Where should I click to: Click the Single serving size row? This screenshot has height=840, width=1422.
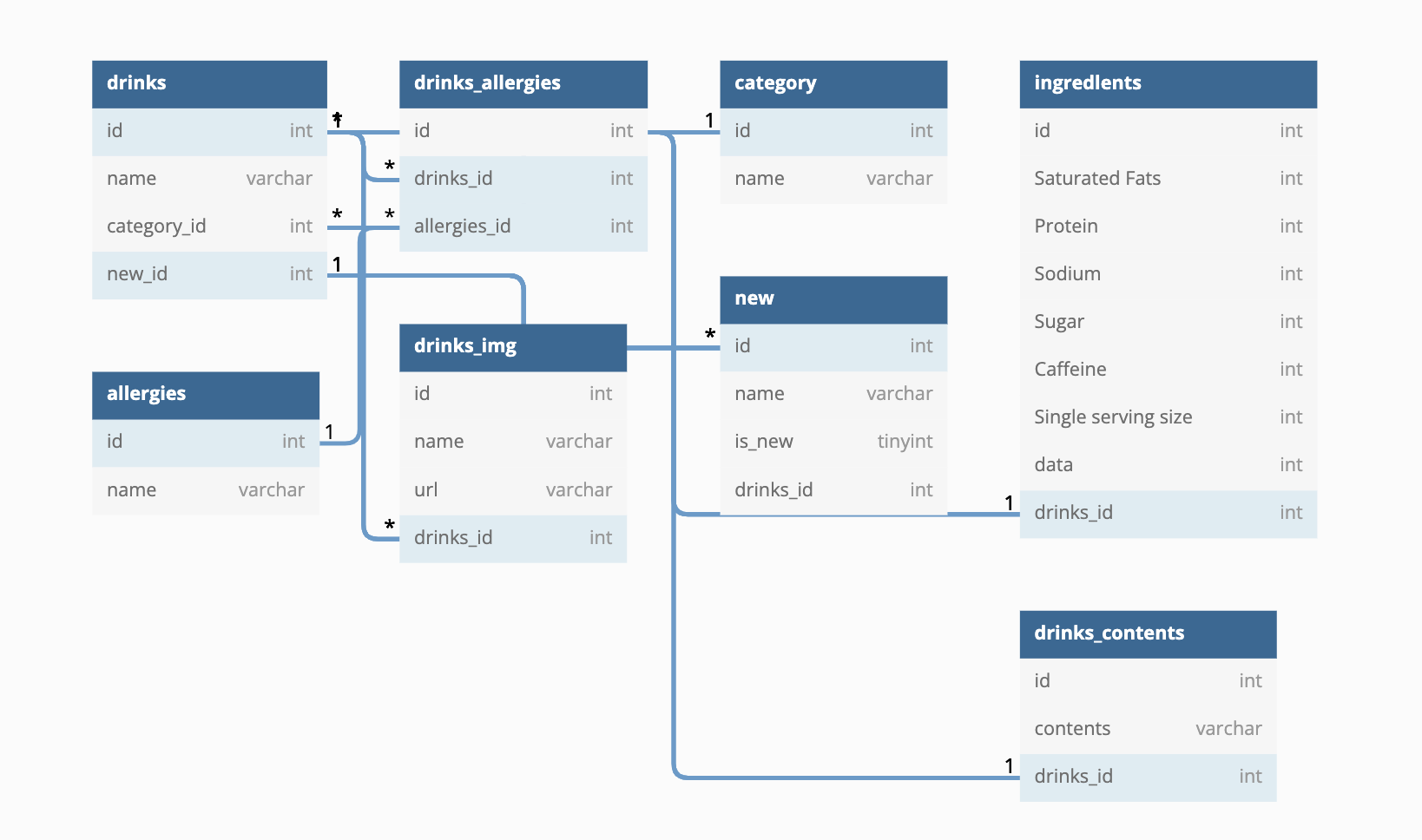tap(1169, 418)
